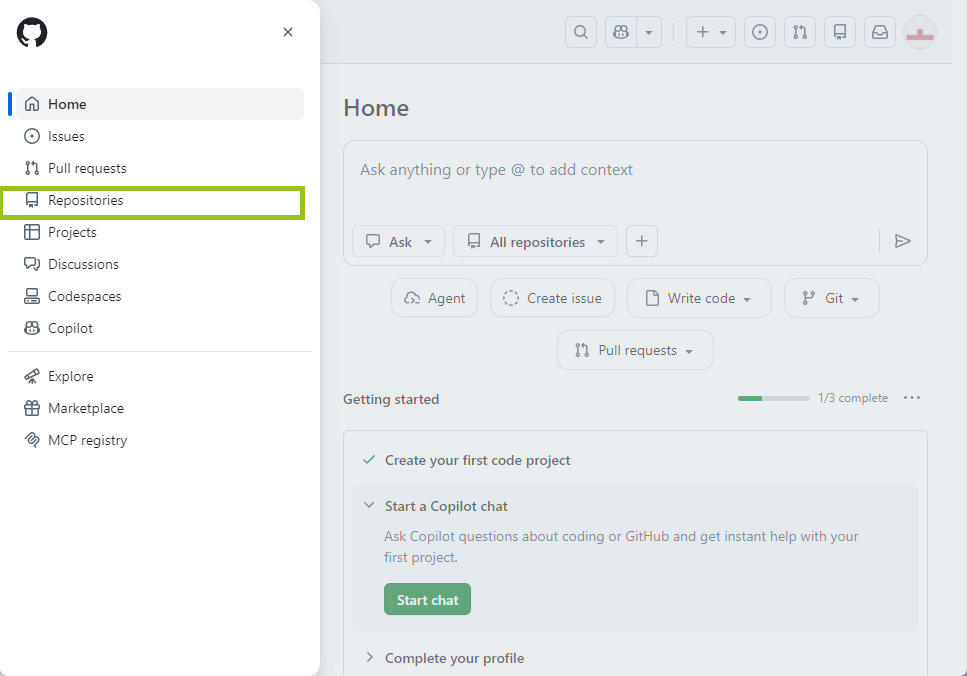The height and width of the screenshot is (676, 967).
Task: Open Discussions in the sidebar
Action: 160,265
